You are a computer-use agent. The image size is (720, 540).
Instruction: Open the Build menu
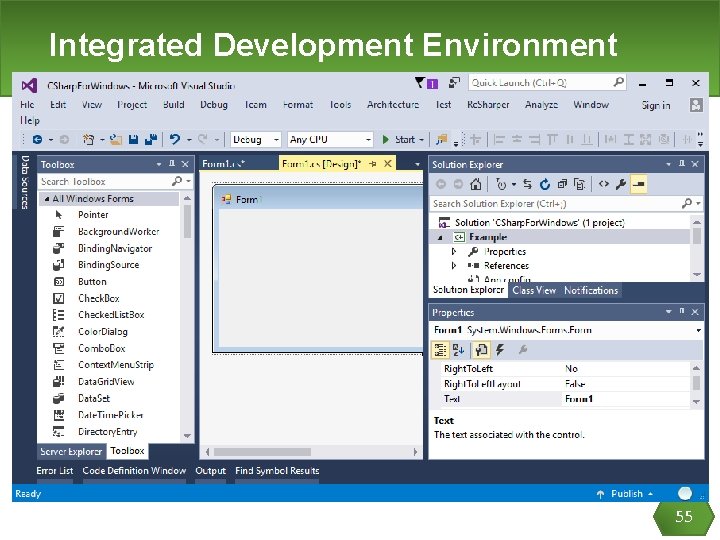[174, 105]
